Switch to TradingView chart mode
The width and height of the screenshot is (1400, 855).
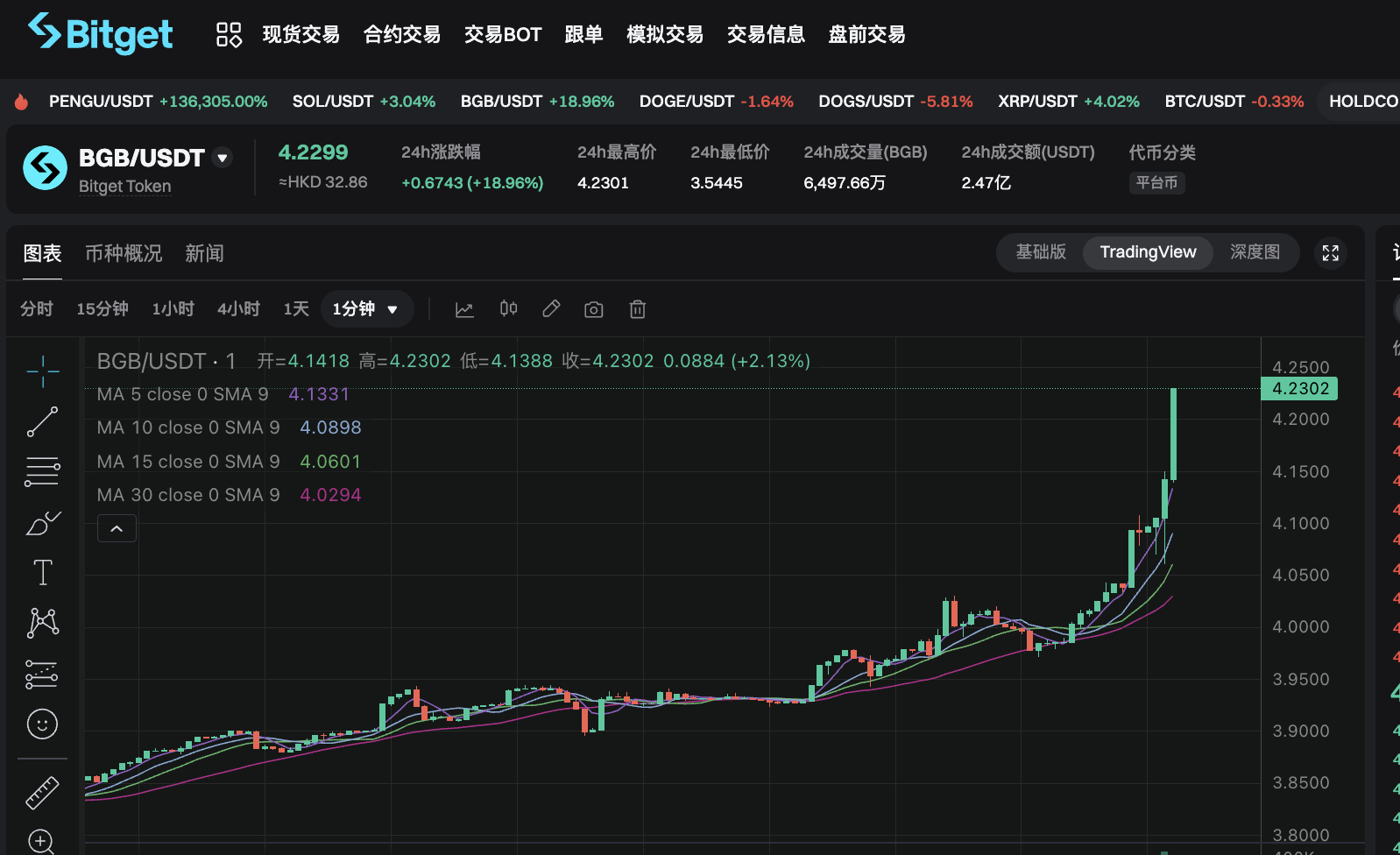pos(1148,252)
